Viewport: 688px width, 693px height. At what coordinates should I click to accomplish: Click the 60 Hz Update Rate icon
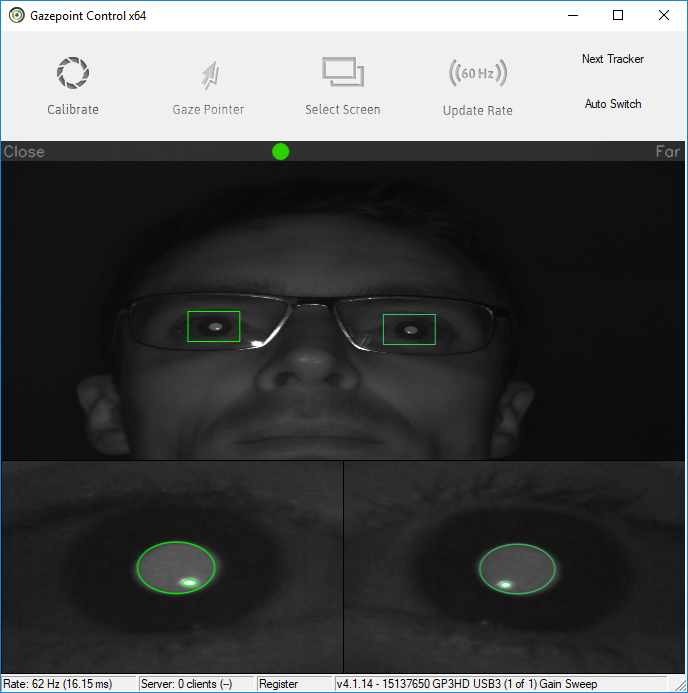(478, 73)
